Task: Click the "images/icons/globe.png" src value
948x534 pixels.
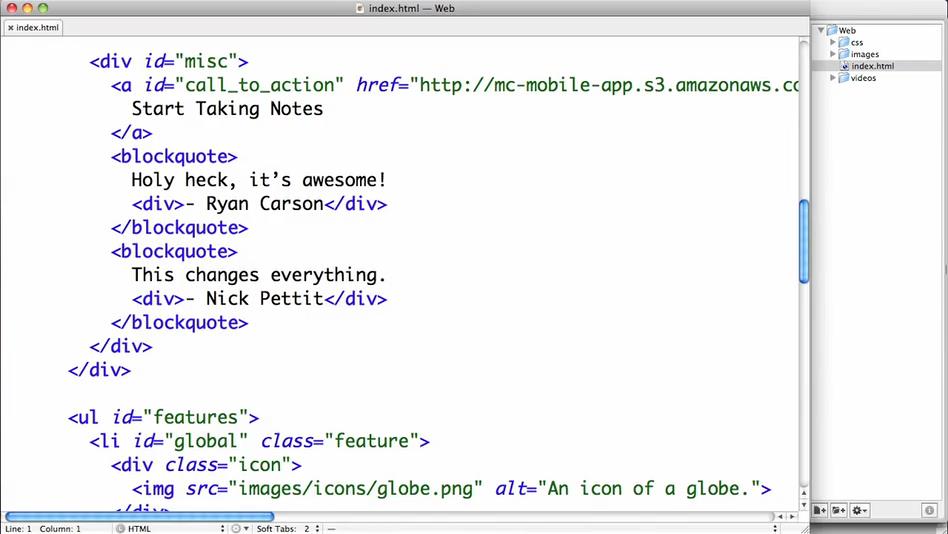Action: 356,489
